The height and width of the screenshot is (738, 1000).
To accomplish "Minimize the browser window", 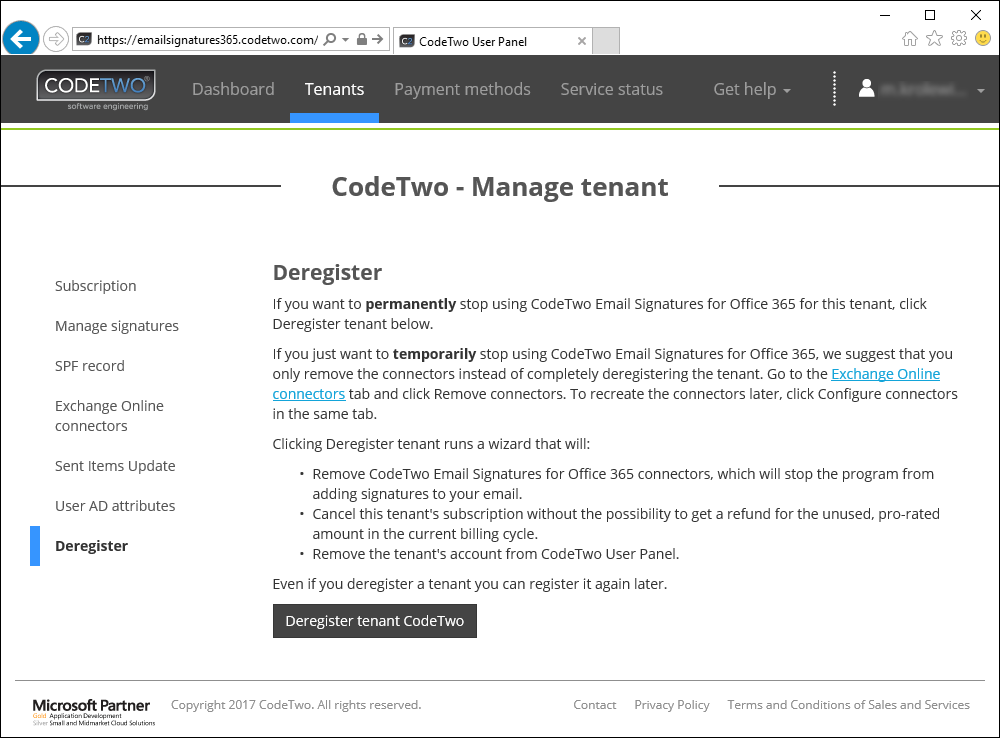I will pyautogui.click(x=885, y=15).
